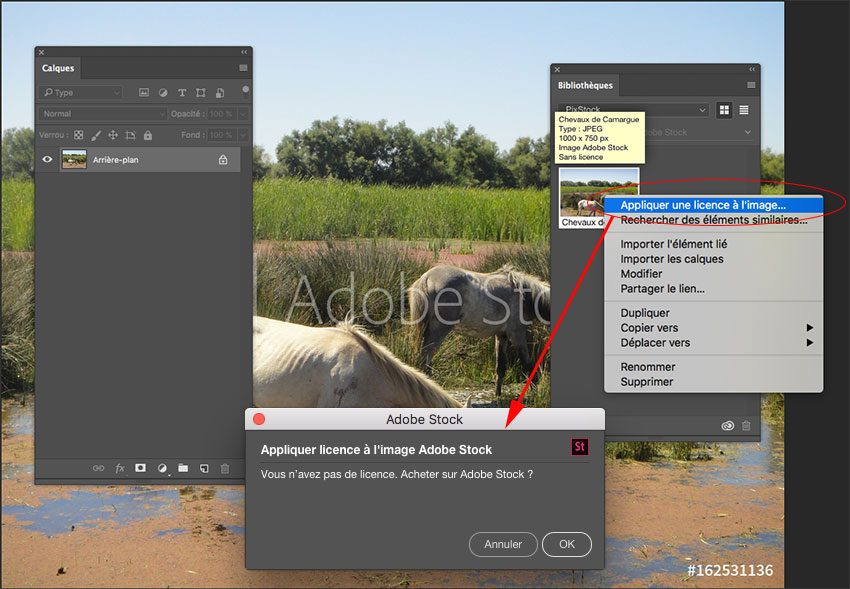Toggle lock transparent pixels
Viewport: 850px width, 589px height.
pyautogui.click(x=79, y=135)
